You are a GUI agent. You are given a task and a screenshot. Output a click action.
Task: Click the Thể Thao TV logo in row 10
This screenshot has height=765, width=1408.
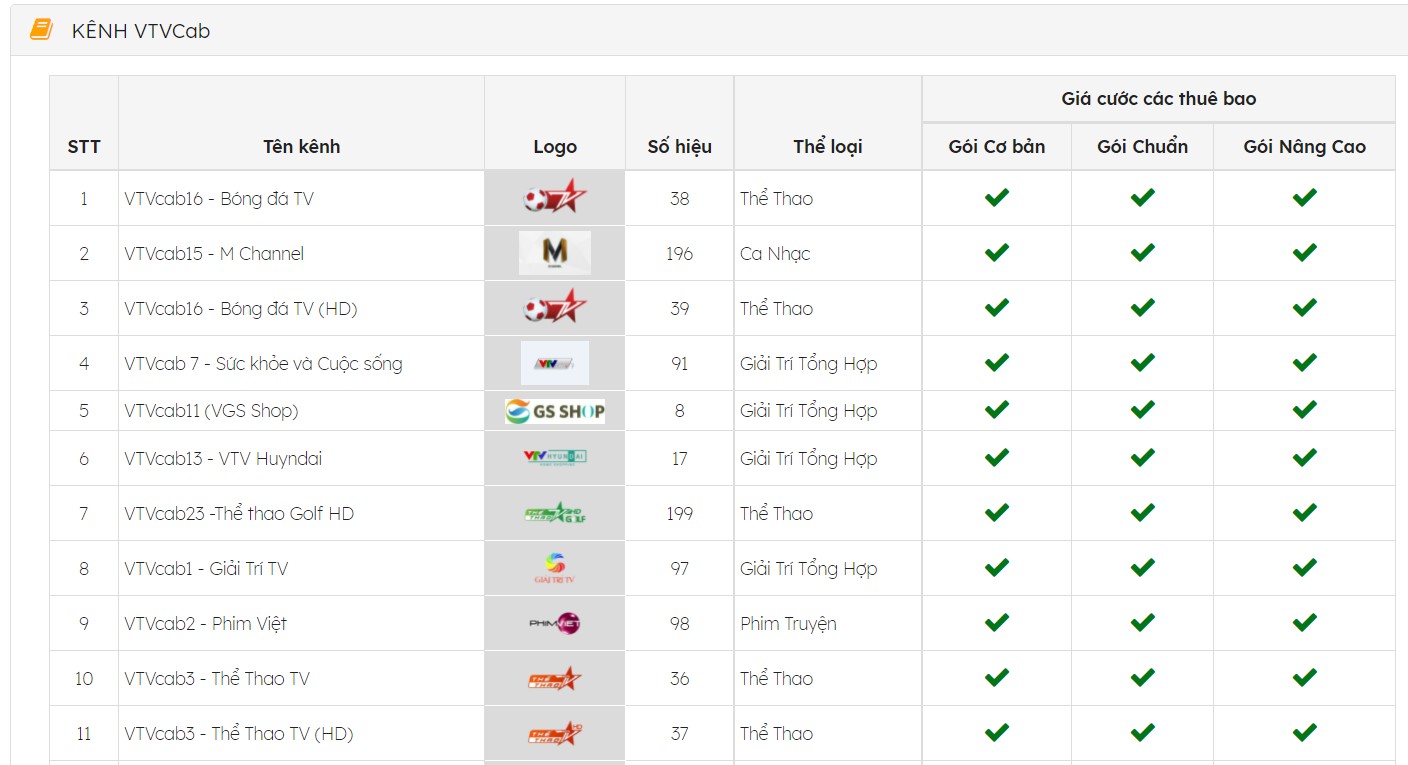(x=555, y=678)
